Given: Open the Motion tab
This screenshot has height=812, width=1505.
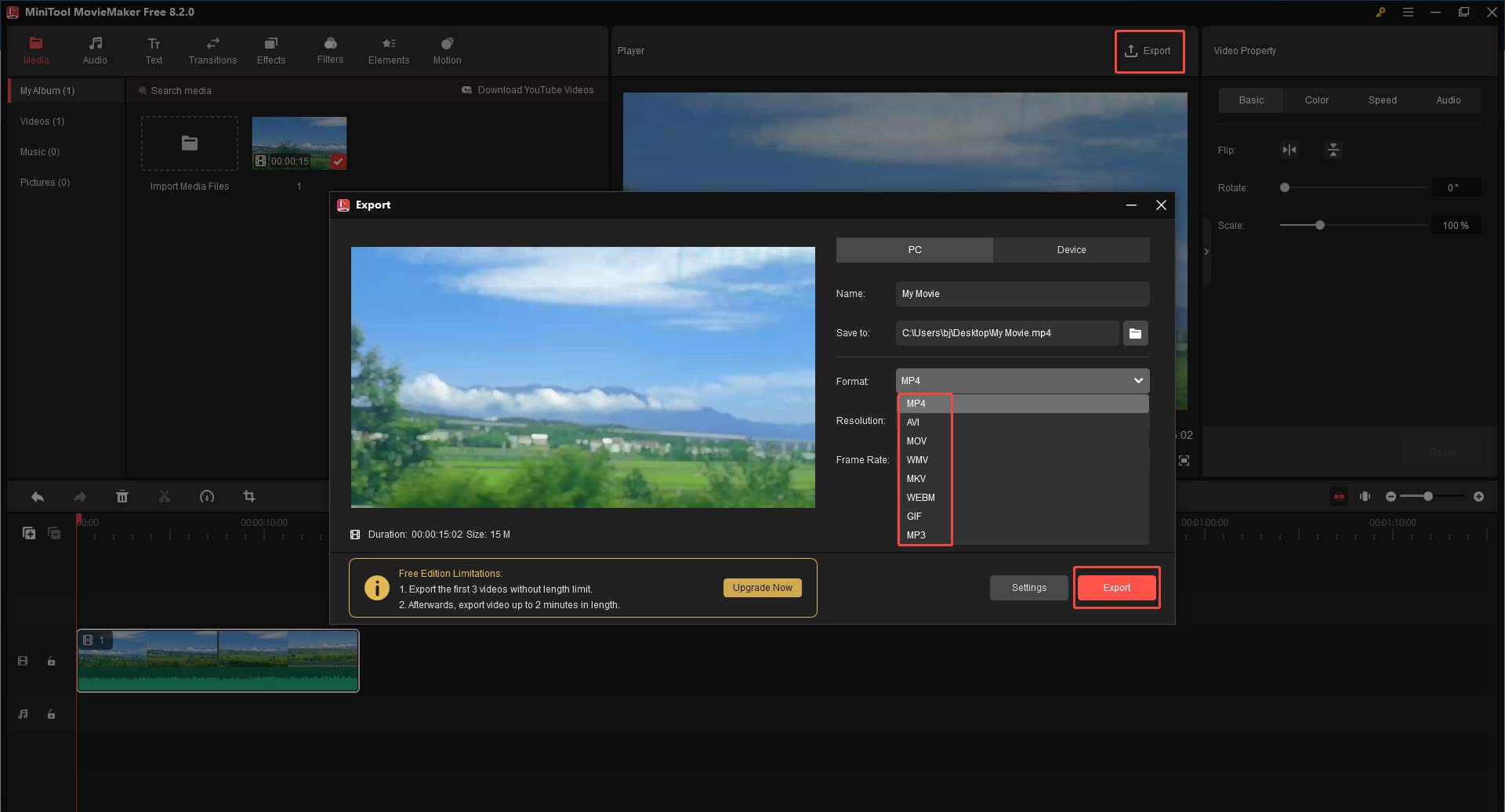Looking at the screenshot, I should [447, 51].
